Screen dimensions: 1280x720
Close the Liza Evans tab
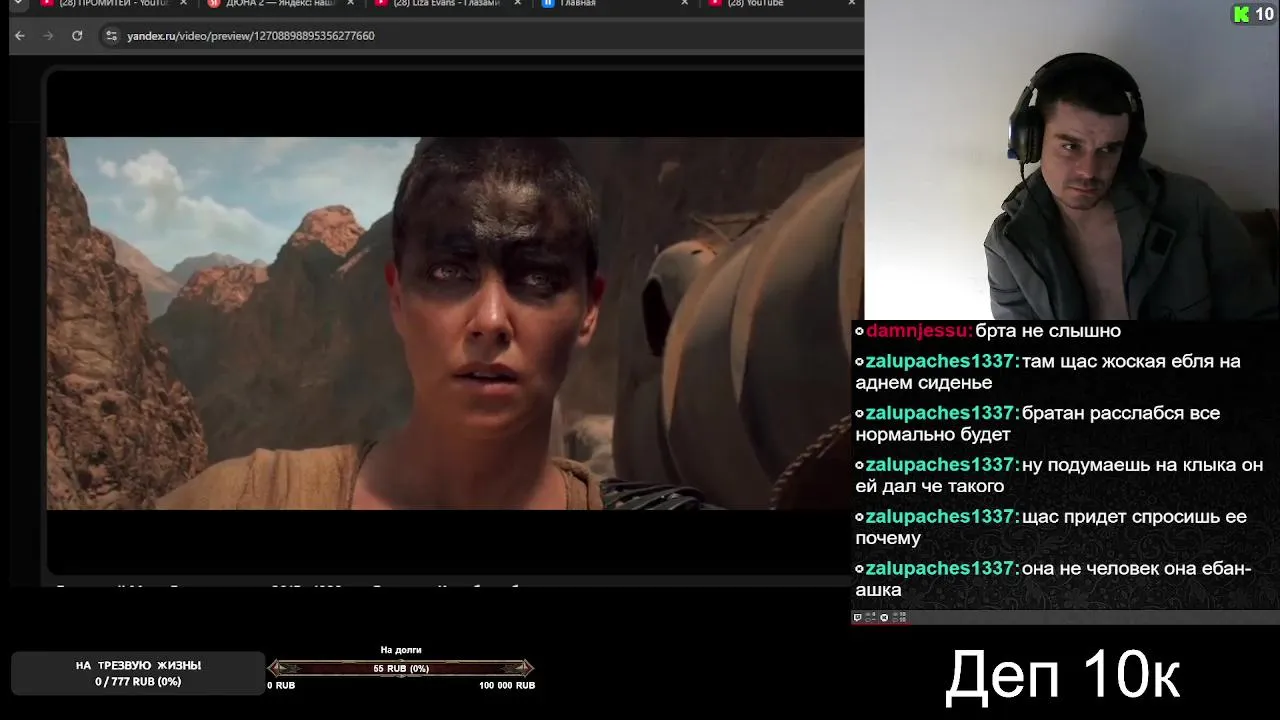coord(518,3)
